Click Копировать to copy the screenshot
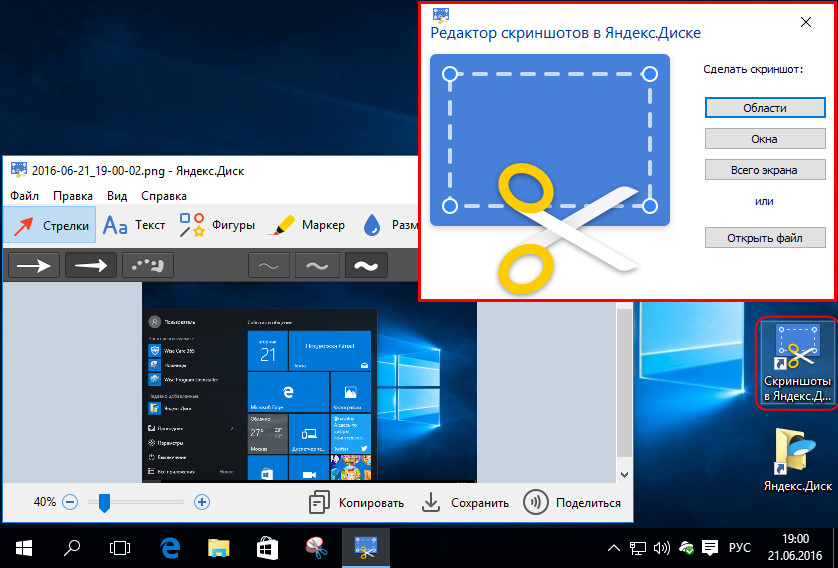The image size is (838, 568). pyautogui.click(x=356, y=502)
